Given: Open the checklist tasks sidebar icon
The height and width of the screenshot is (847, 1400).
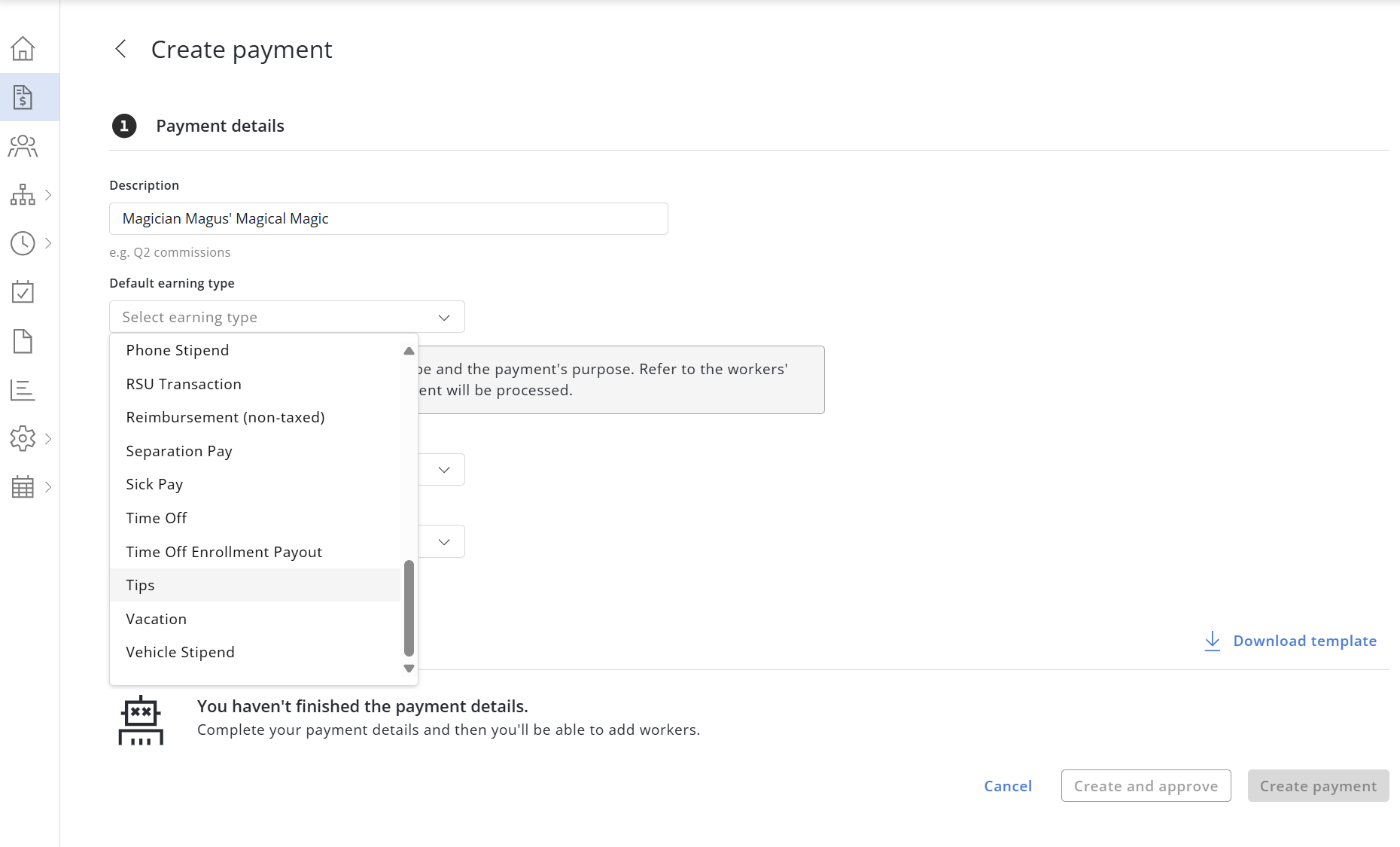Looking at the screenshot, I should pyautogui.click(x=23, y=292).
